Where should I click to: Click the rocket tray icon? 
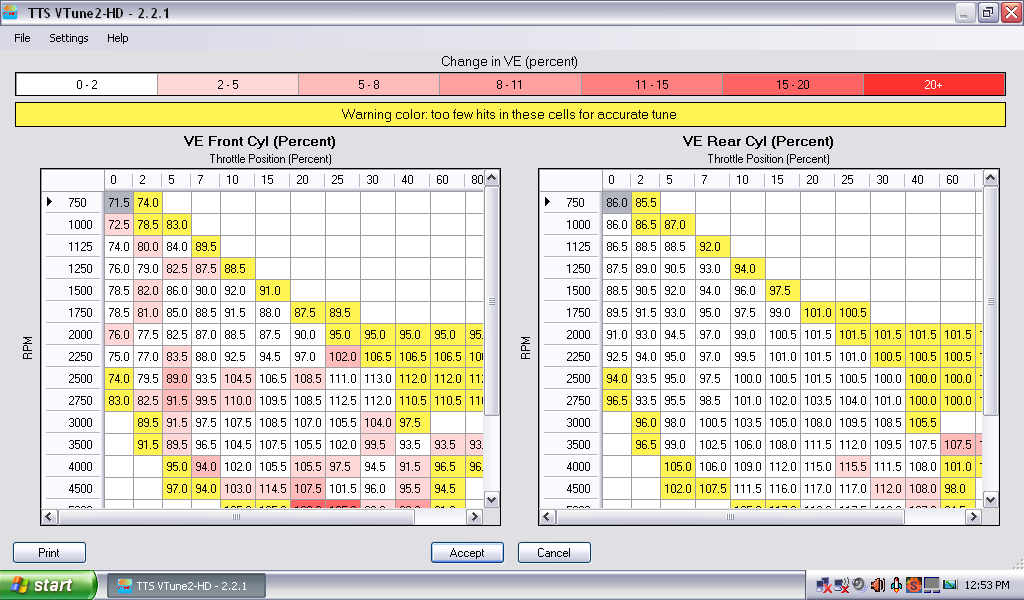[x=896, y=585]
